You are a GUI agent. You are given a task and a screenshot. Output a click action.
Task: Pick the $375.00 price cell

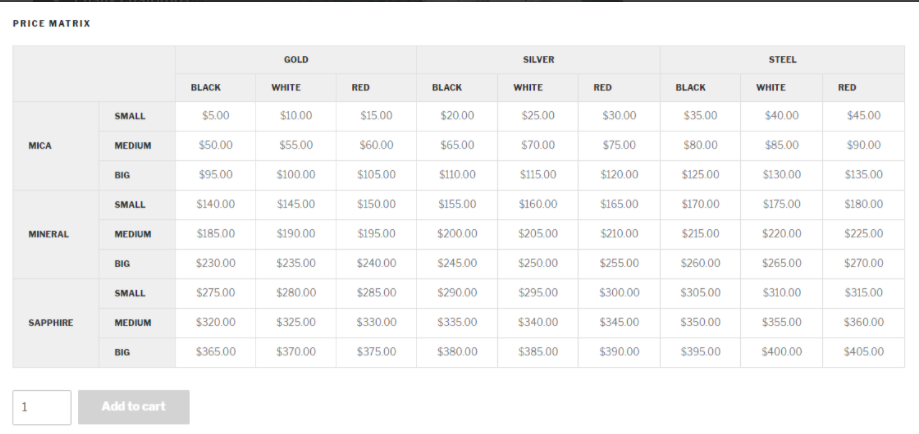(376, 352)
